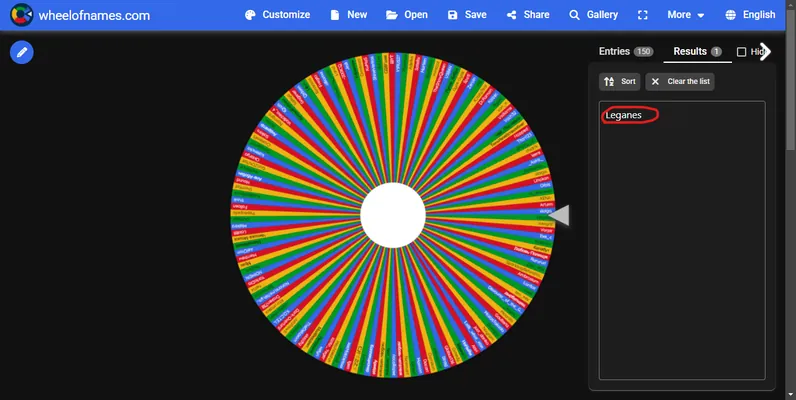This screenshot has width=796, height=400.
Task: Select the Results tab
Action: 698,51
